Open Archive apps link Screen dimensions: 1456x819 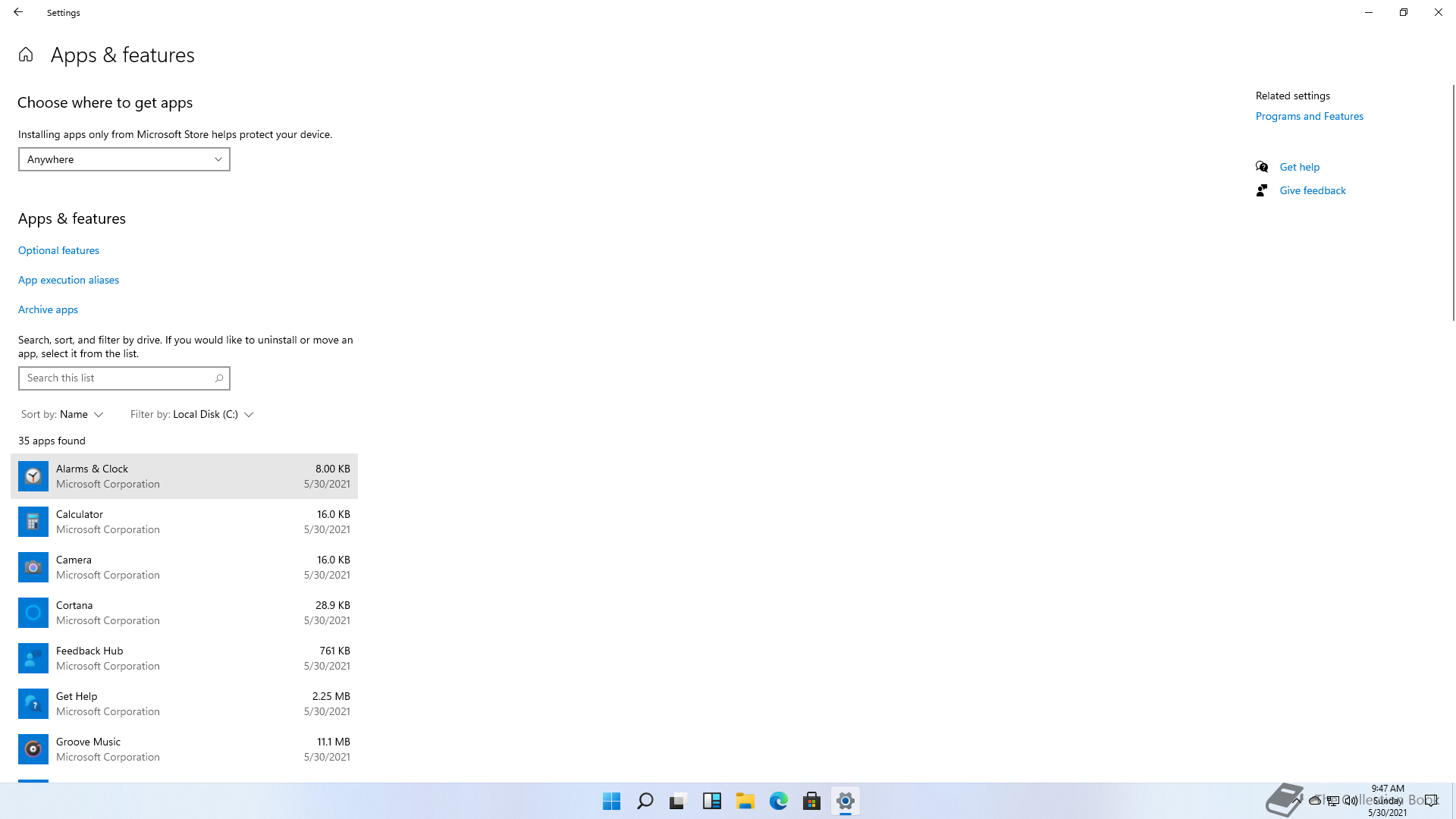pyautogui.click(x=48, y=309)
